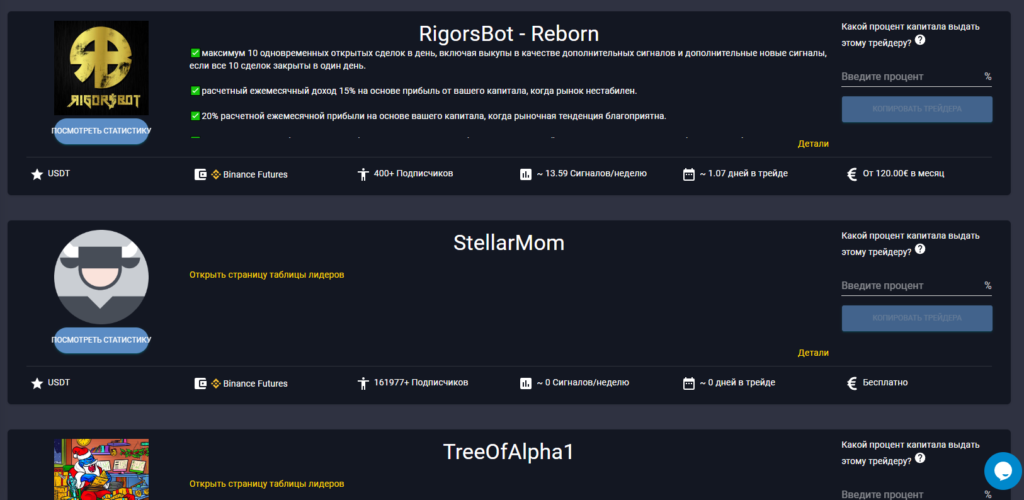Click the RigorsBot logo thumbnail
The height and width of the screenshot is (500, 1024).
click(x=101, y=68)
